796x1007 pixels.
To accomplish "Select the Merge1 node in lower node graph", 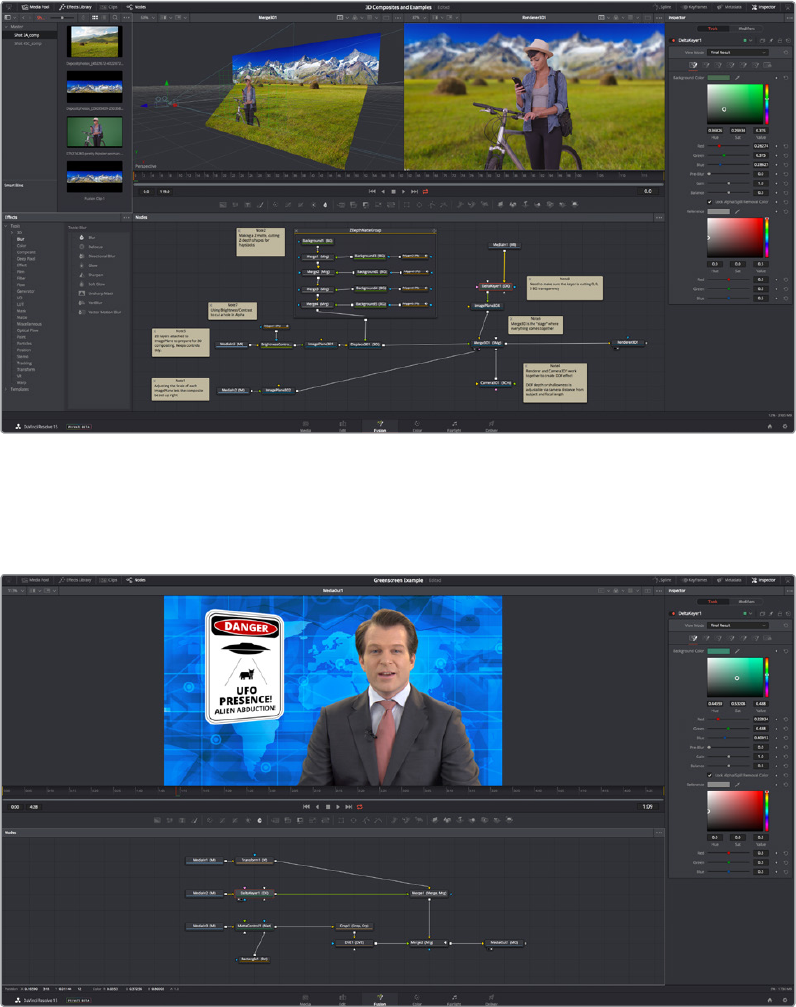I will pyautogui.click(x=429, y=893).
